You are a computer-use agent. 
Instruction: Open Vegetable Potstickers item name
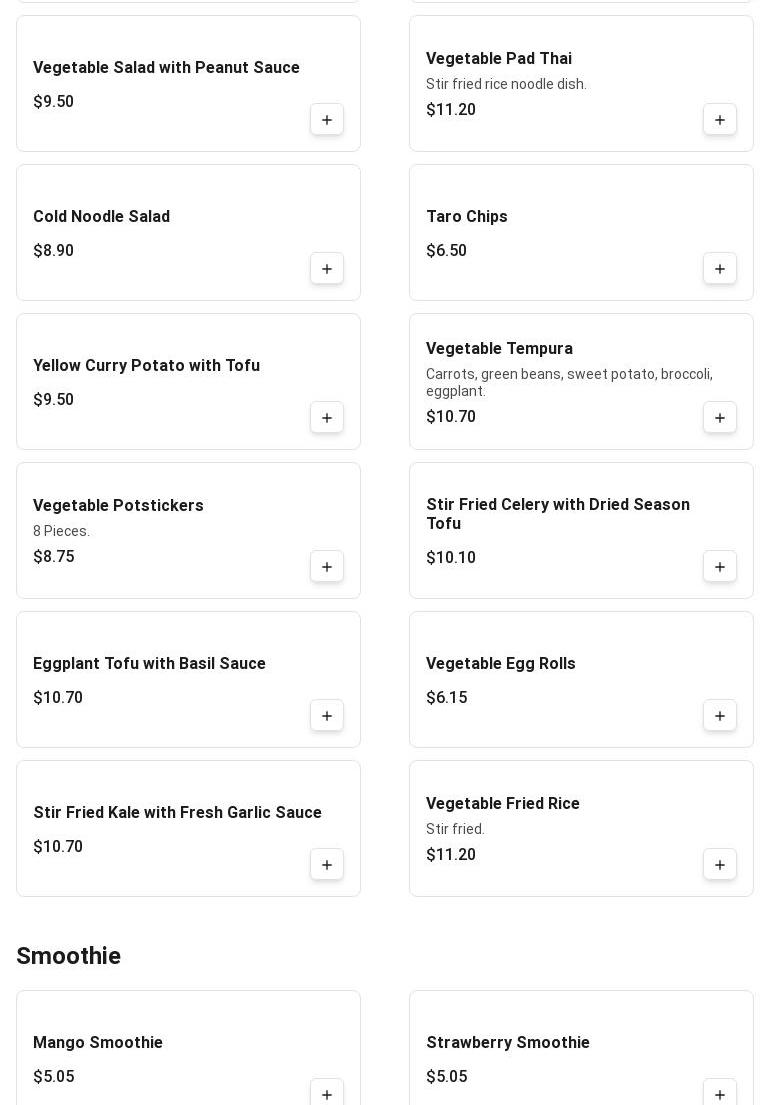(118, 506)
